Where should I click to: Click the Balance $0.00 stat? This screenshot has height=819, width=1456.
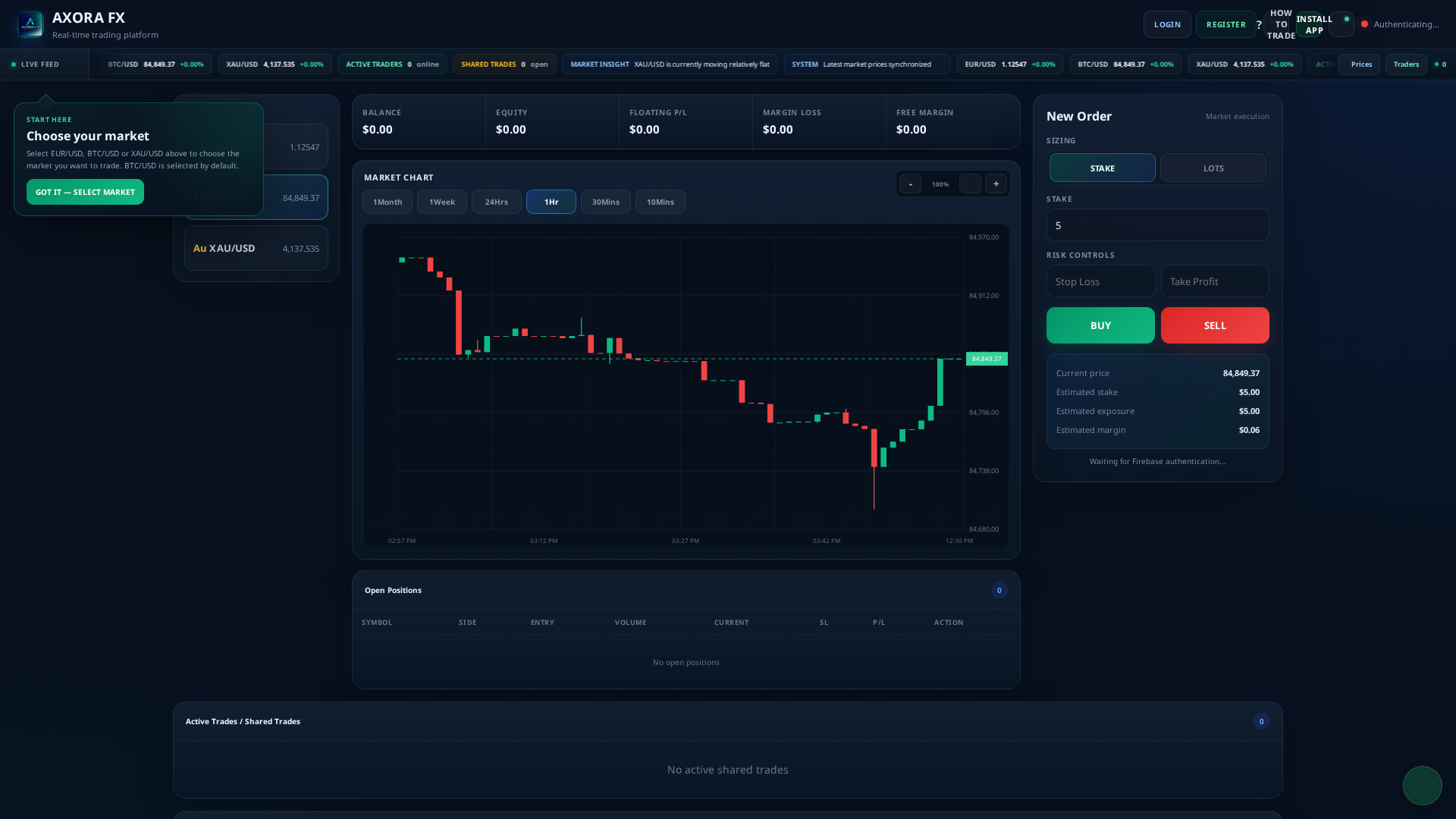click(419, 121)
